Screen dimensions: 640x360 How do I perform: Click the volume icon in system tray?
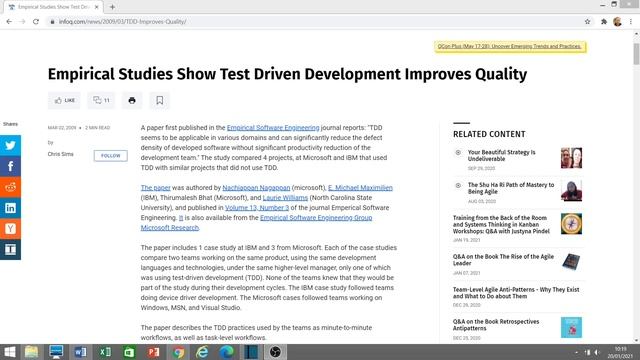click(597, 352)
